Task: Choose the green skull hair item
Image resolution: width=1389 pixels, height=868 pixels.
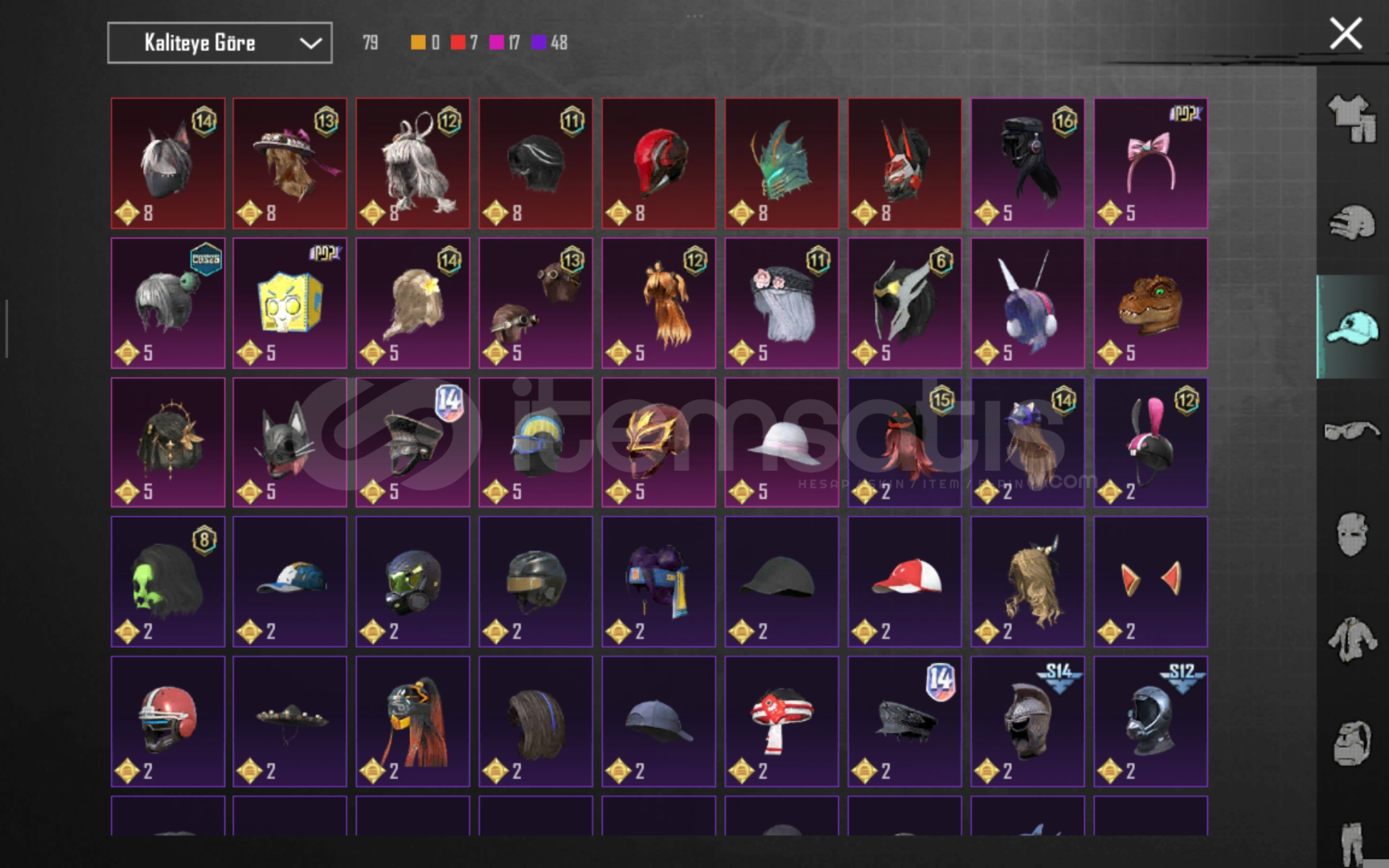Action: click(168, 582)
